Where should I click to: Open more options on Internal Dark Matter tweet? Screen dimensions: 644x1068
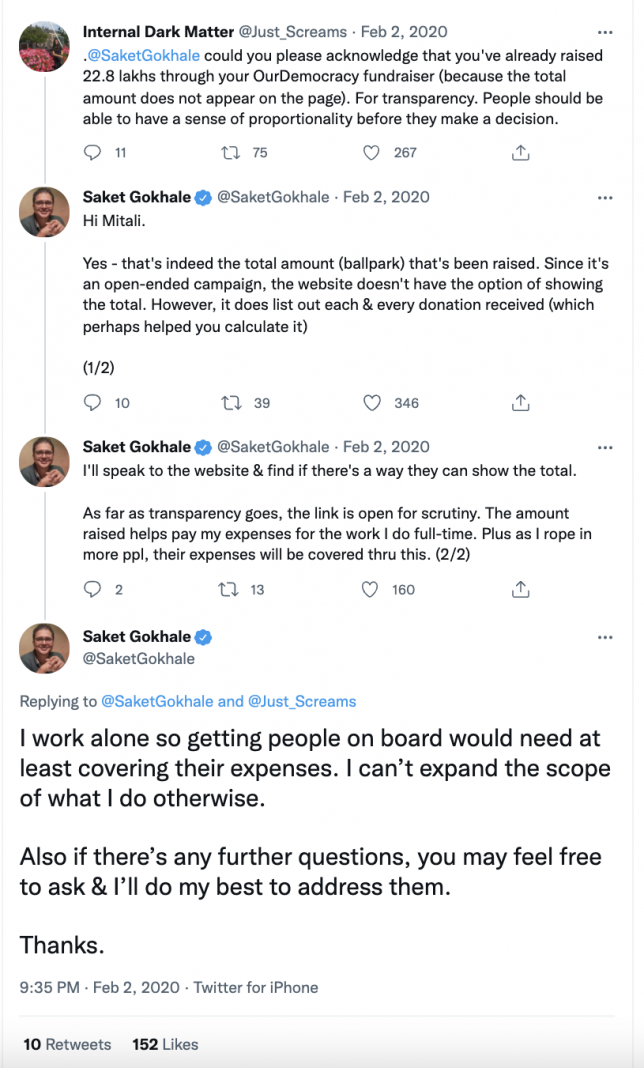tap(604, 32)
